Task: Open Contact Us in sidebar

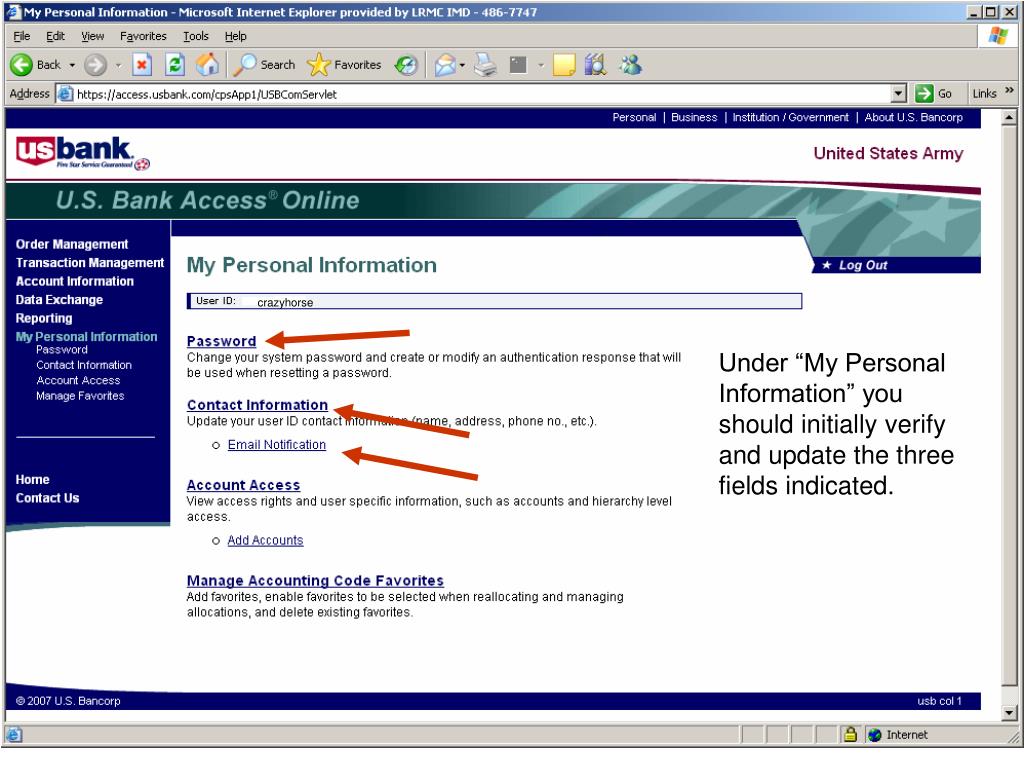Action: (x=48, y=498)
